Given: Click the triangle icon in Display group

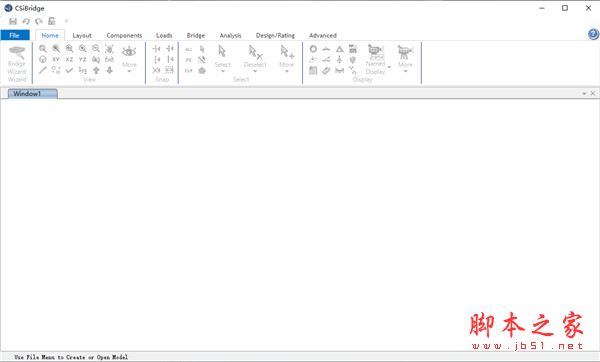Looking at the screenshot, I should point(340,49).
